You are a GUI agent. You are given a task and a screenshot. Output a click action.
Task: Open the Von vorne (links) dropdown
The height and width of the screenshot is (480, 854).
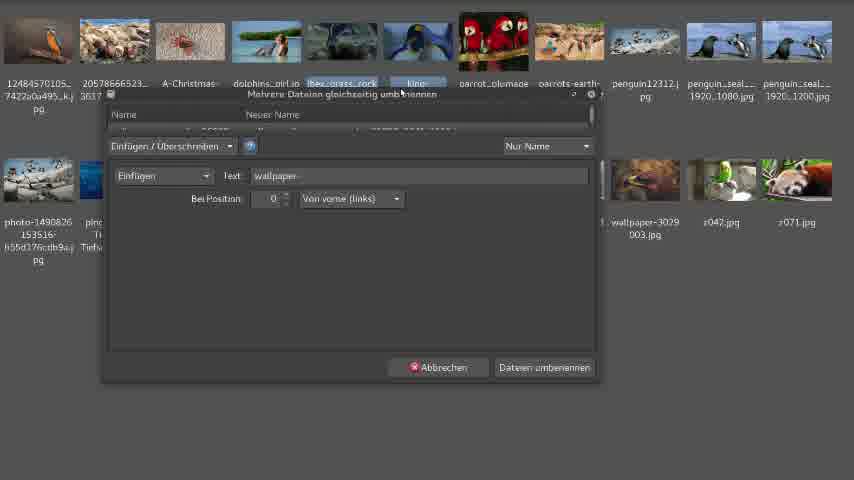click(351, 199)
